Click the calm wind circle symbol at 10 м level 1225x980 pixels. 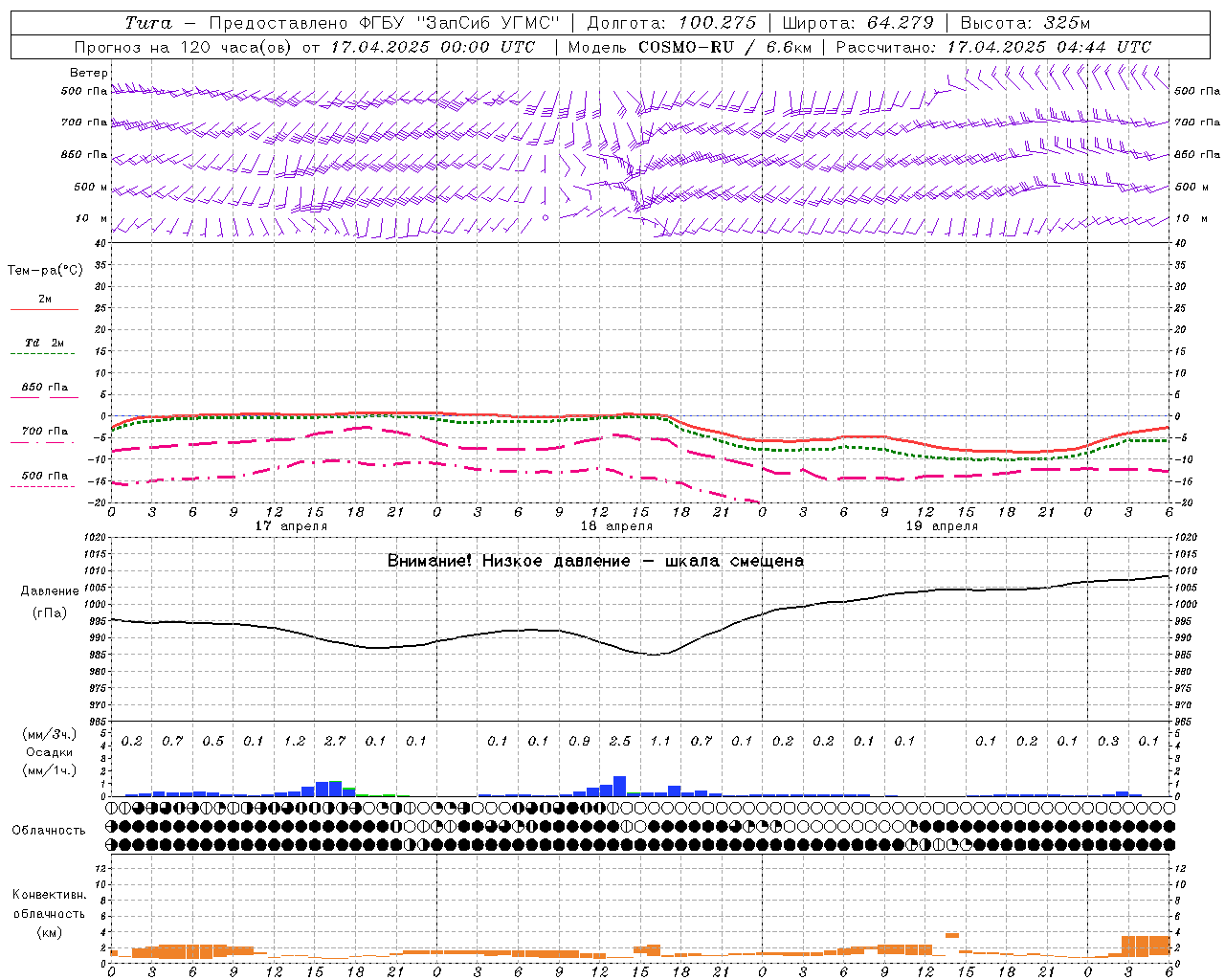546,217
